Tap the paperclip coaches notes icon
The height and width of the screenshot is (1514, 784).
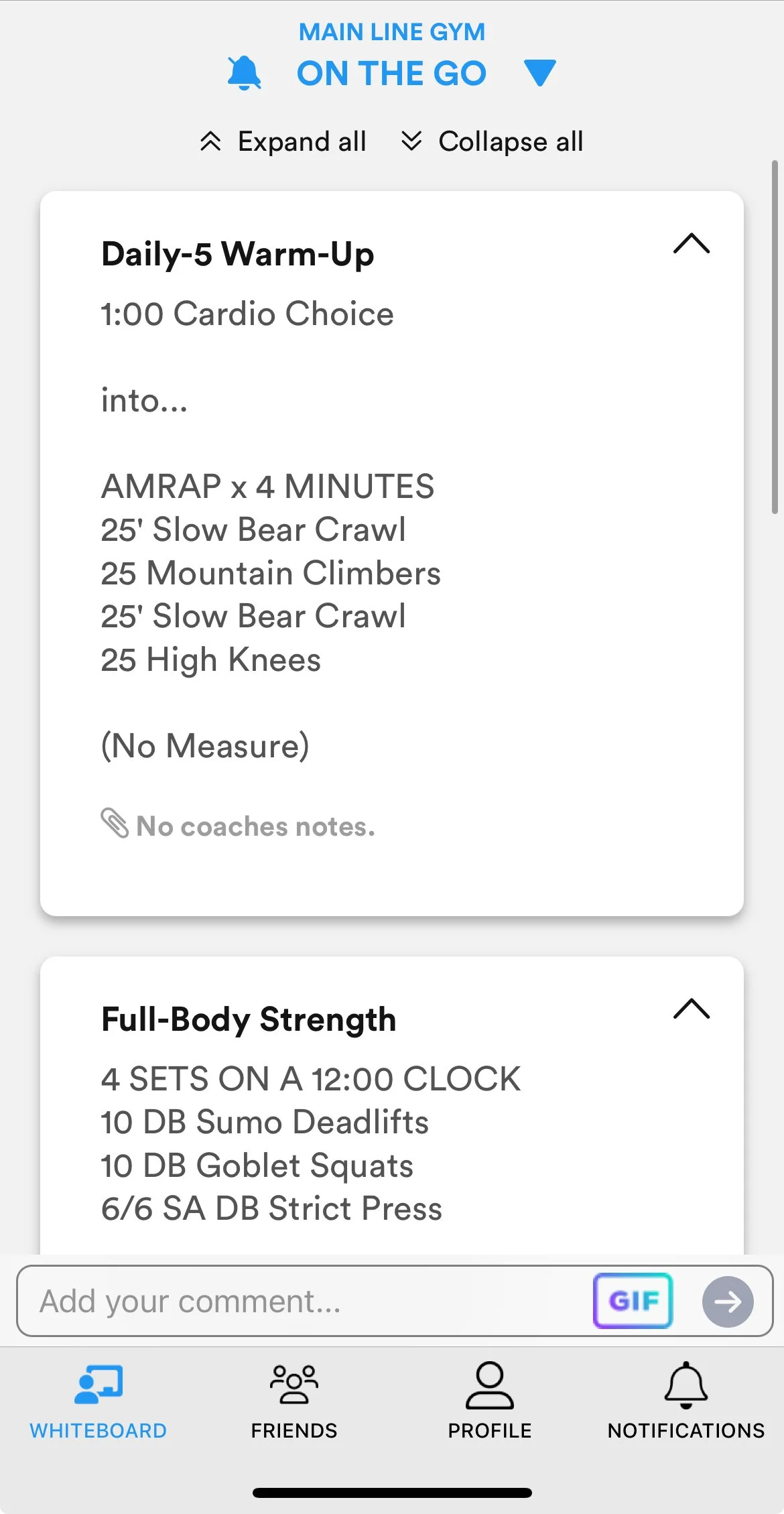[115, 824]
